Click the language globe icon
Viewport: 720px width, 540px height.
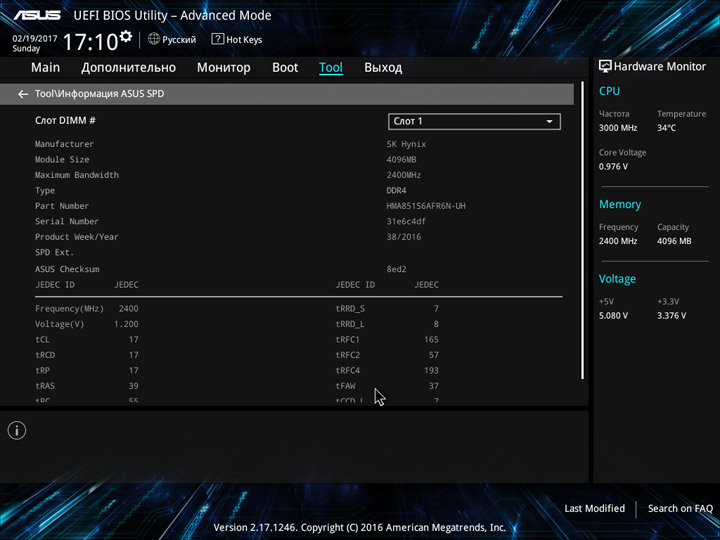click(154, 39)
